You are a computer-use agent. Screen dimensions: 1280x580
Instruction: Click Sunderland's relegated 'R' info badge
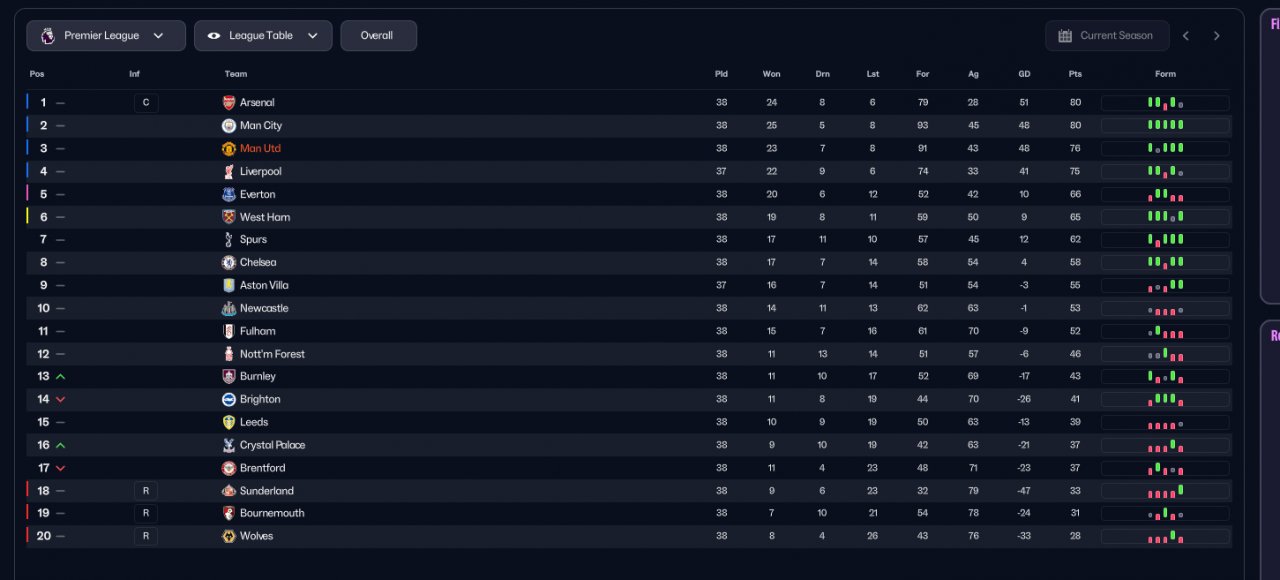coord(146,491)
